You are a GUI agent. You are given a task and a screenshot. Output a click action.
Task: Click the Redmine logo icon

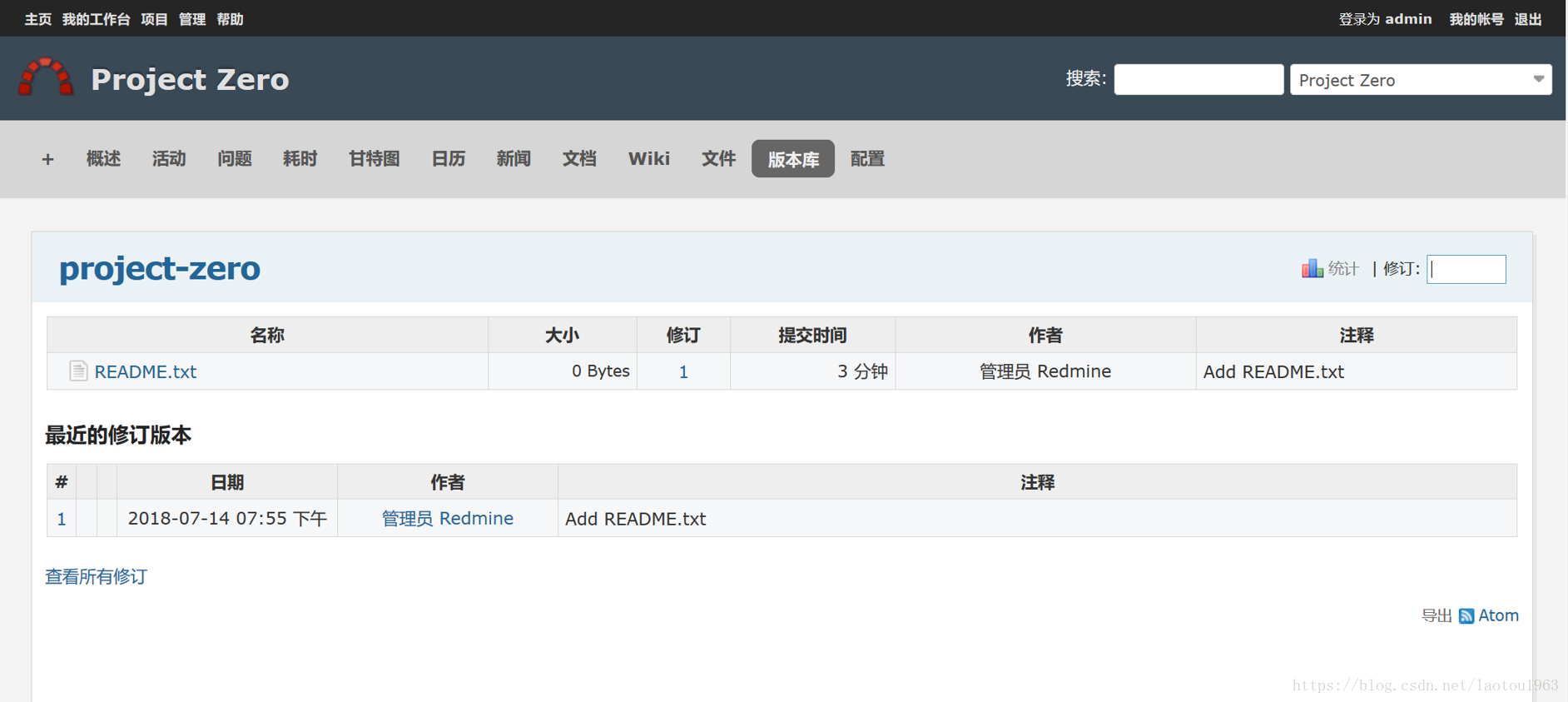pyautogui.click(x=46, y=77)
